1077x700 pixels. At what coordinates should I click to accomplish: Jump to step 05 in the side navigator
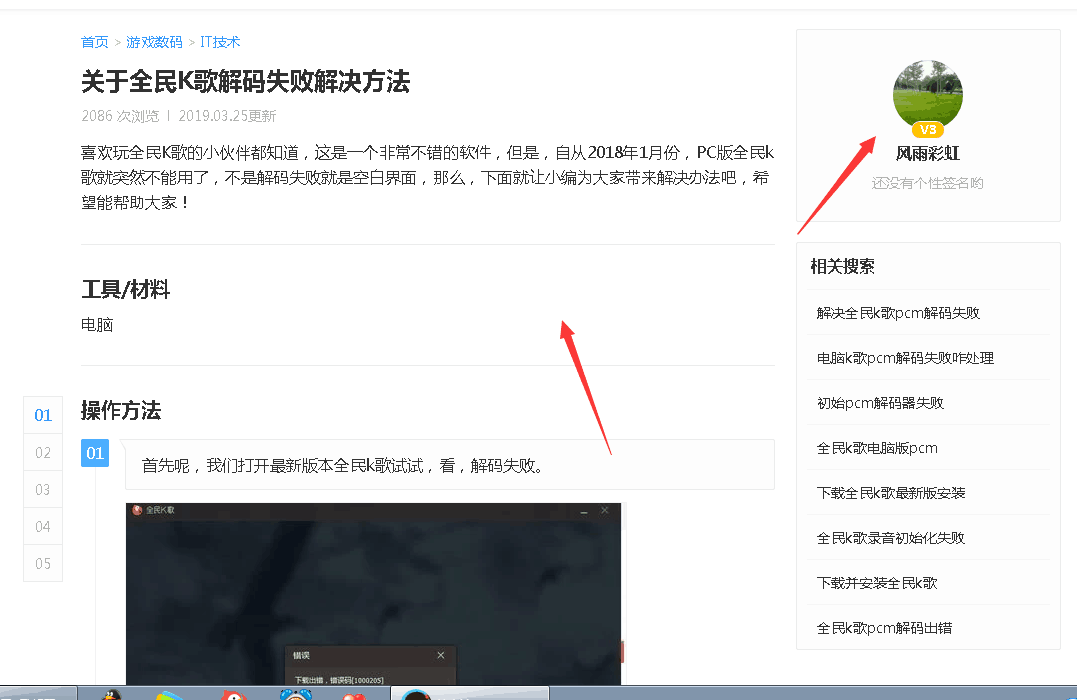(x=43, y=564)
